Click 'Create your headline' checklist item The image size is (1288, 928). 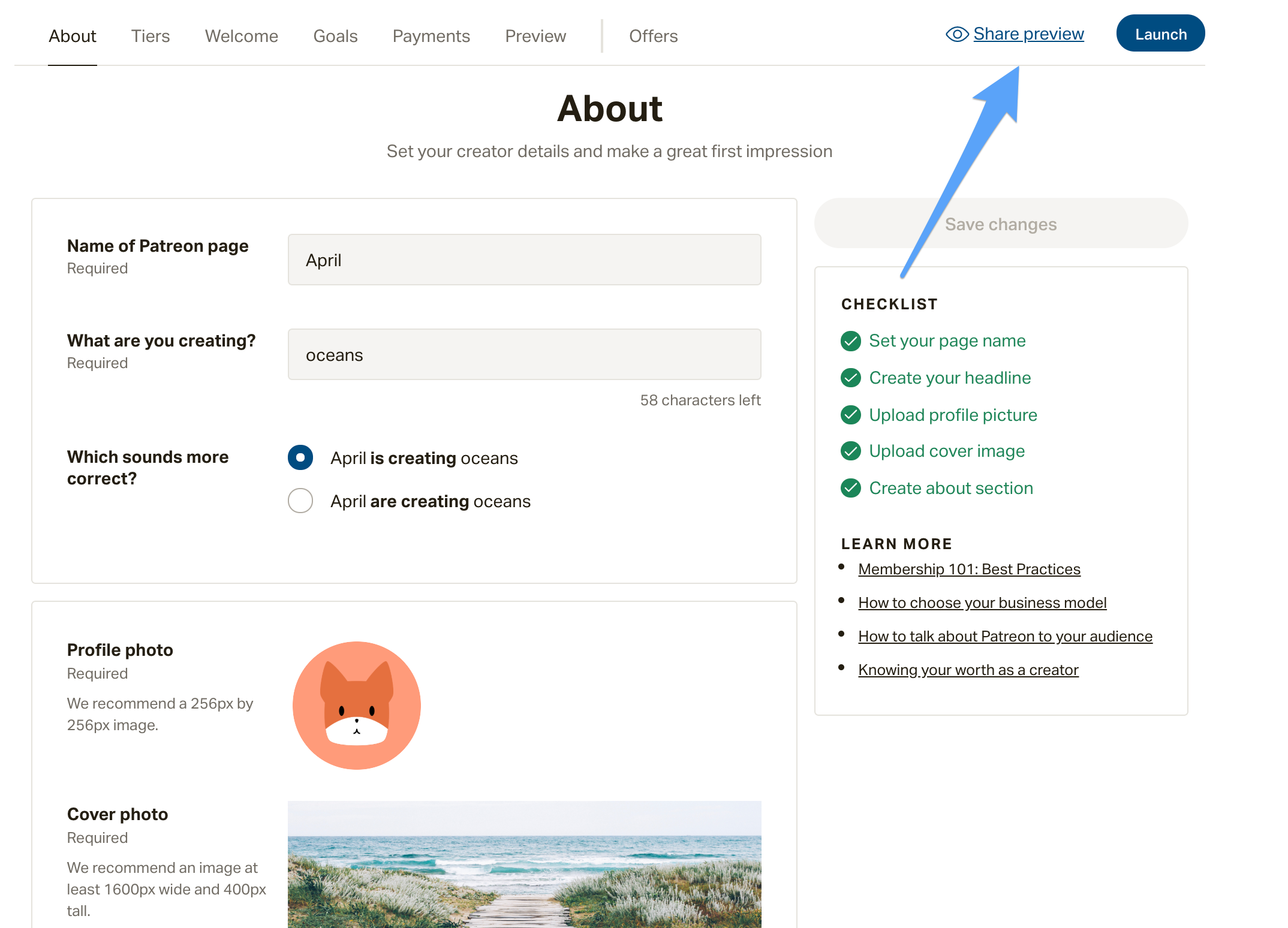coord(950,378)
